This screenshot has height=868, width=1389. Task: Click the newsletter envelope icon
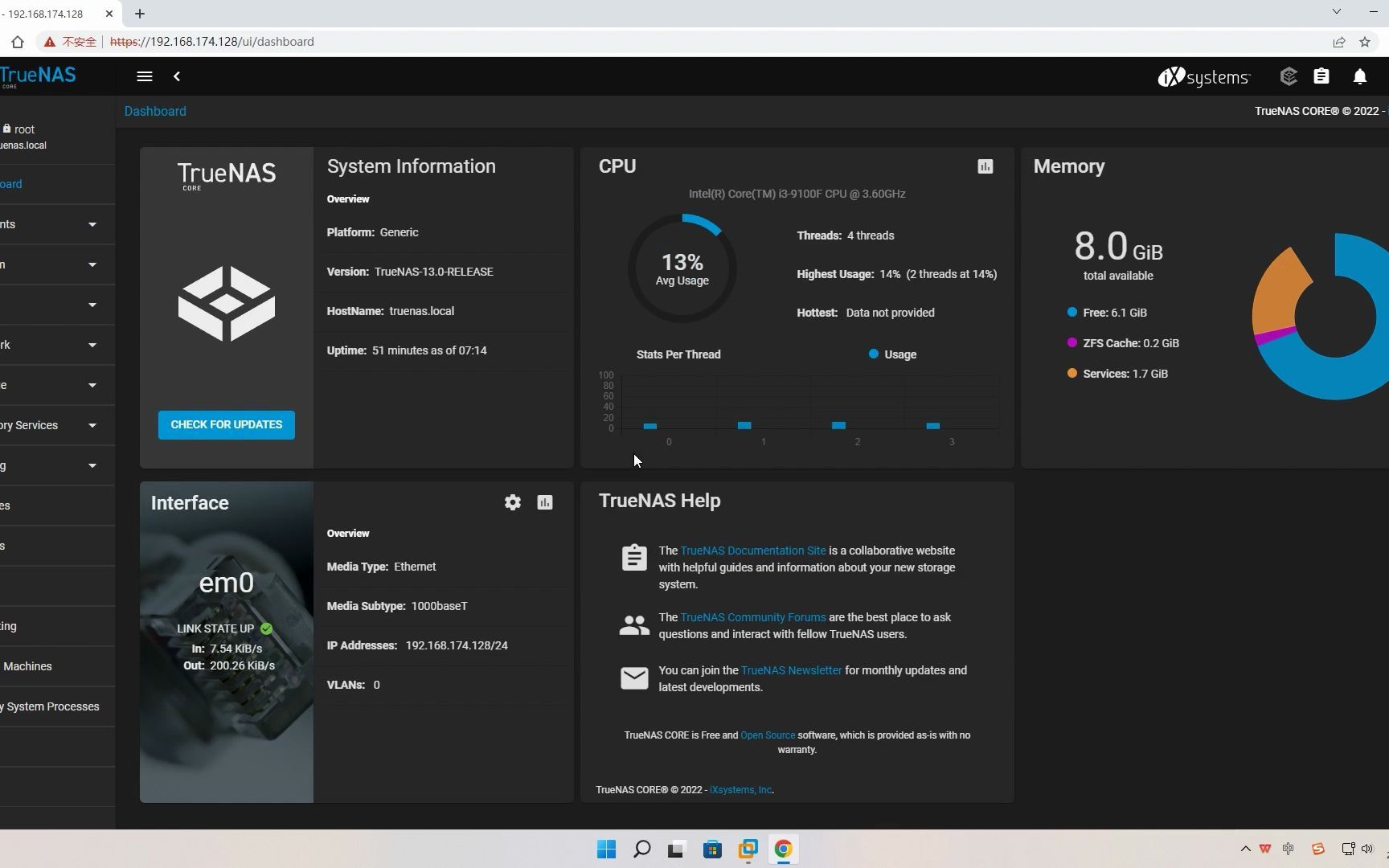[x=634, y=678]
